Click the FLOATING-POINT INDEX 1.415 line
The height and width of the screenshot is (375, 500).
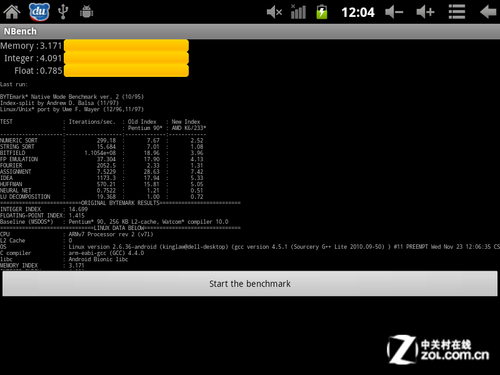coord(42,216)
